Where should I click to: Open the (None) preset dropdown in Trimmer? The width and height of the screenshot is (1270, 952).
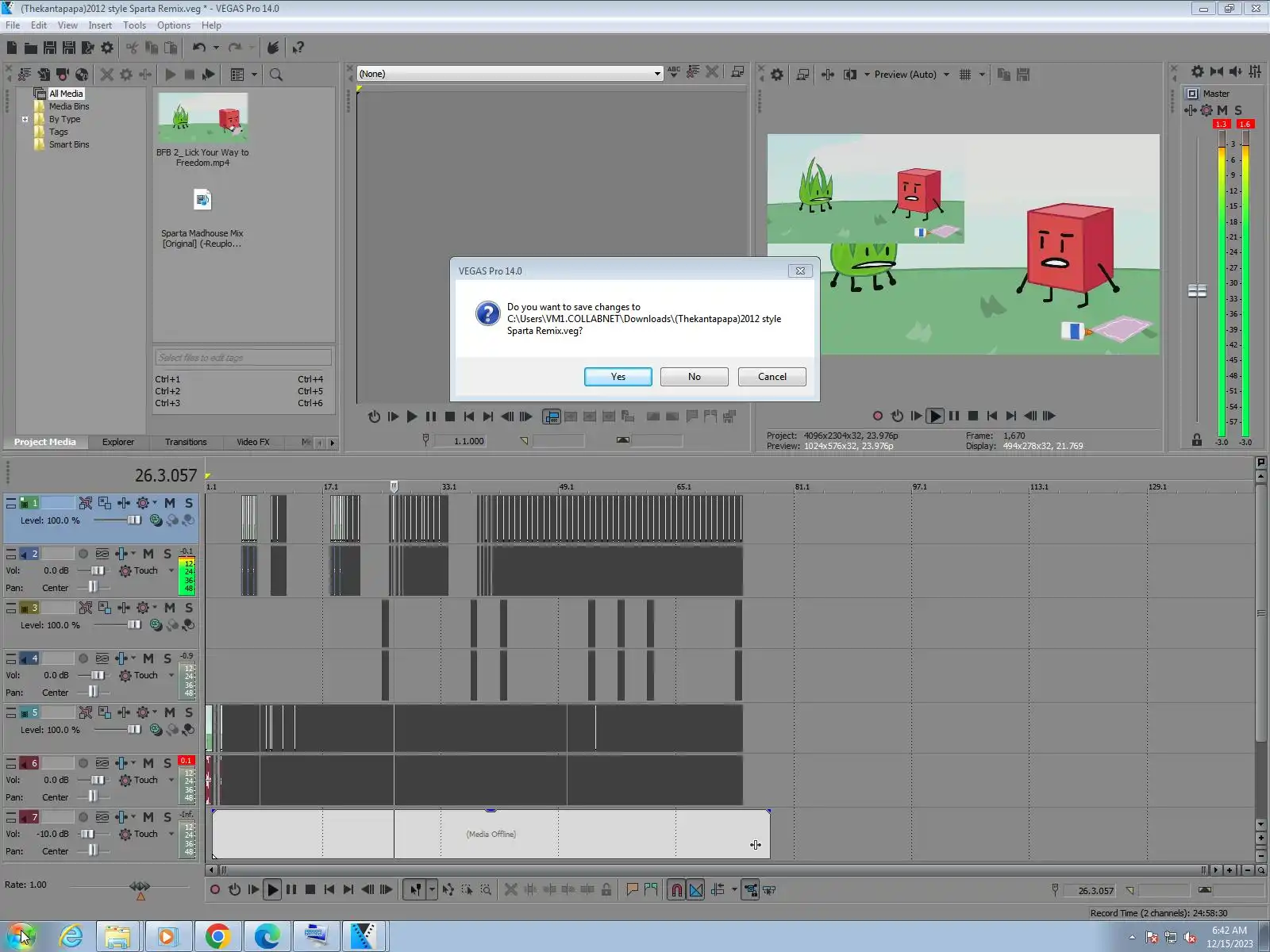pos(657,74)
